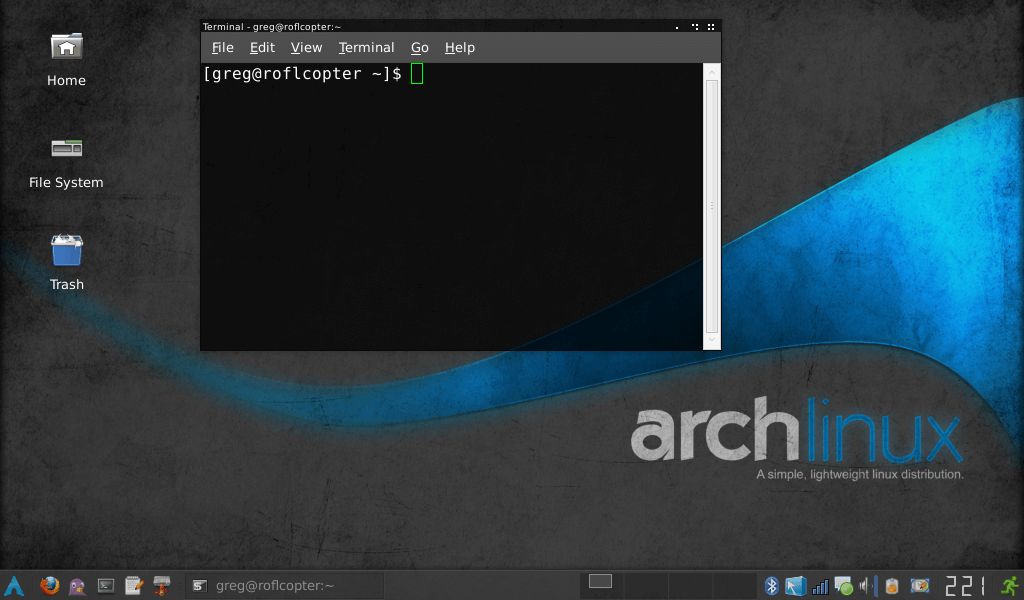Close the Terminal window

pos(711,27)
